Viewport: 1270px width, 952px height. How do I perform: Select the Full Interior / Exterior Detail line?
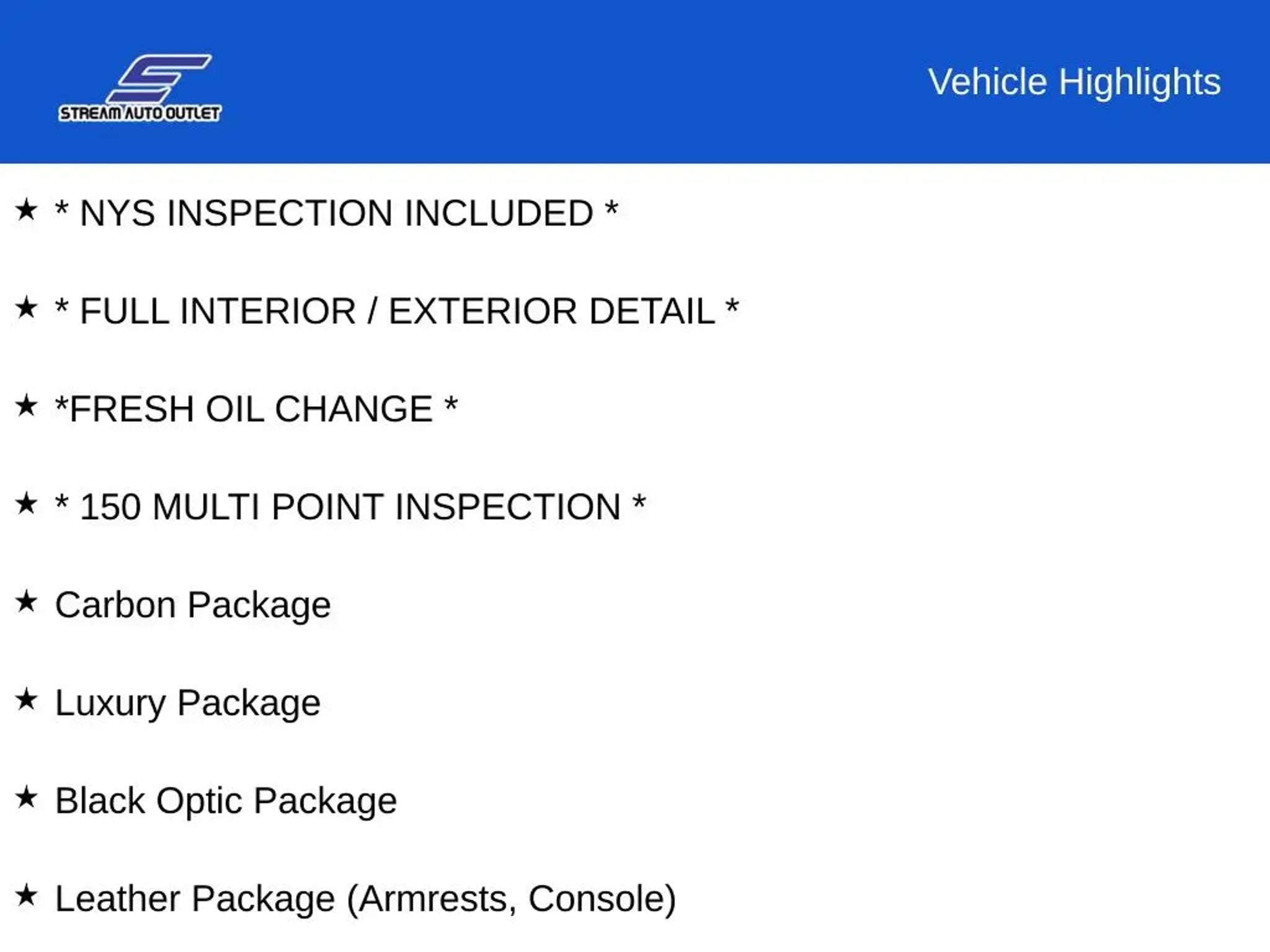pos(397,311)
